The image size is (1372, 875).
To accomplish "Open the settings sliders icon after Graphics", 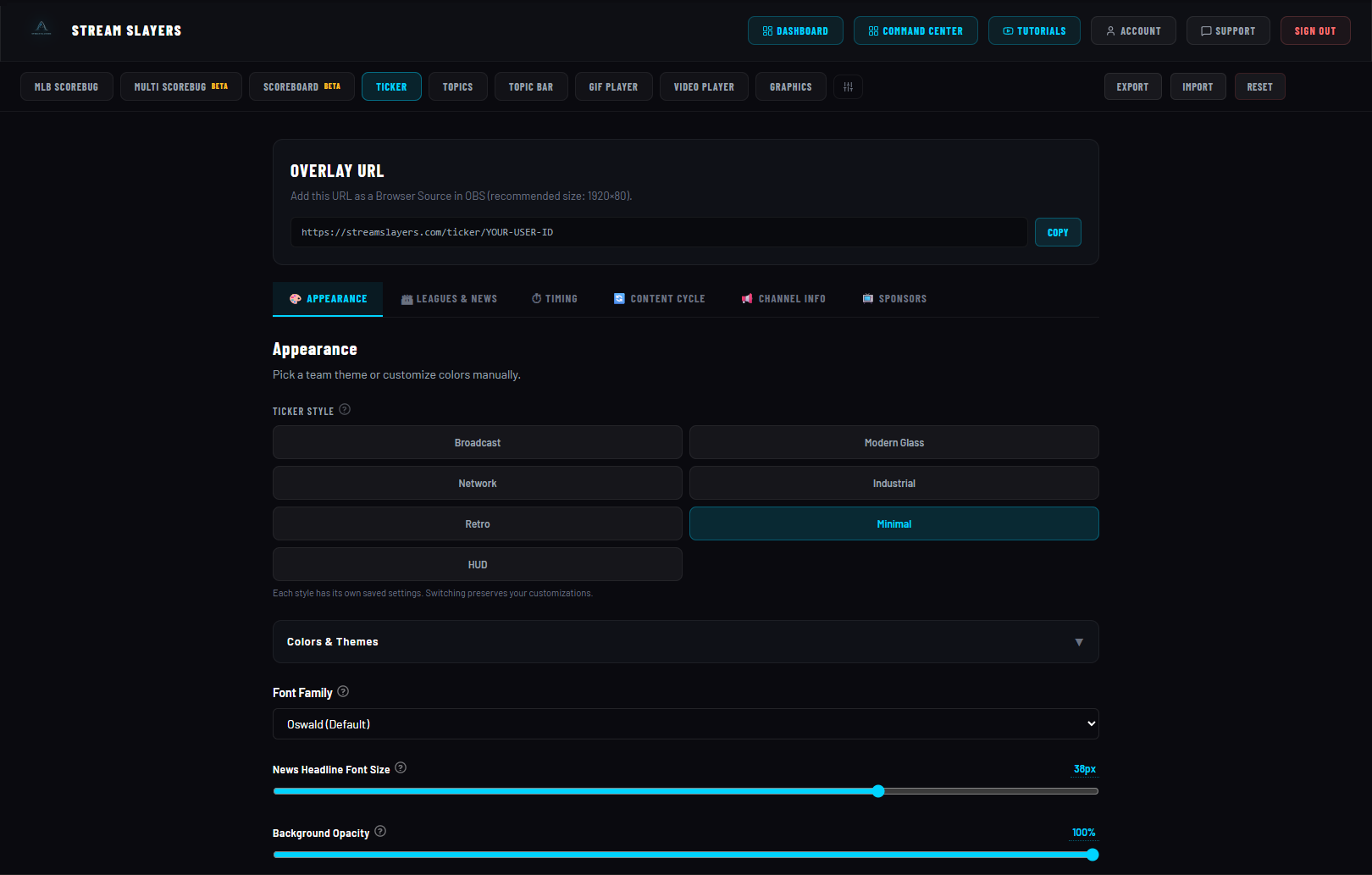I will [848, 86].
